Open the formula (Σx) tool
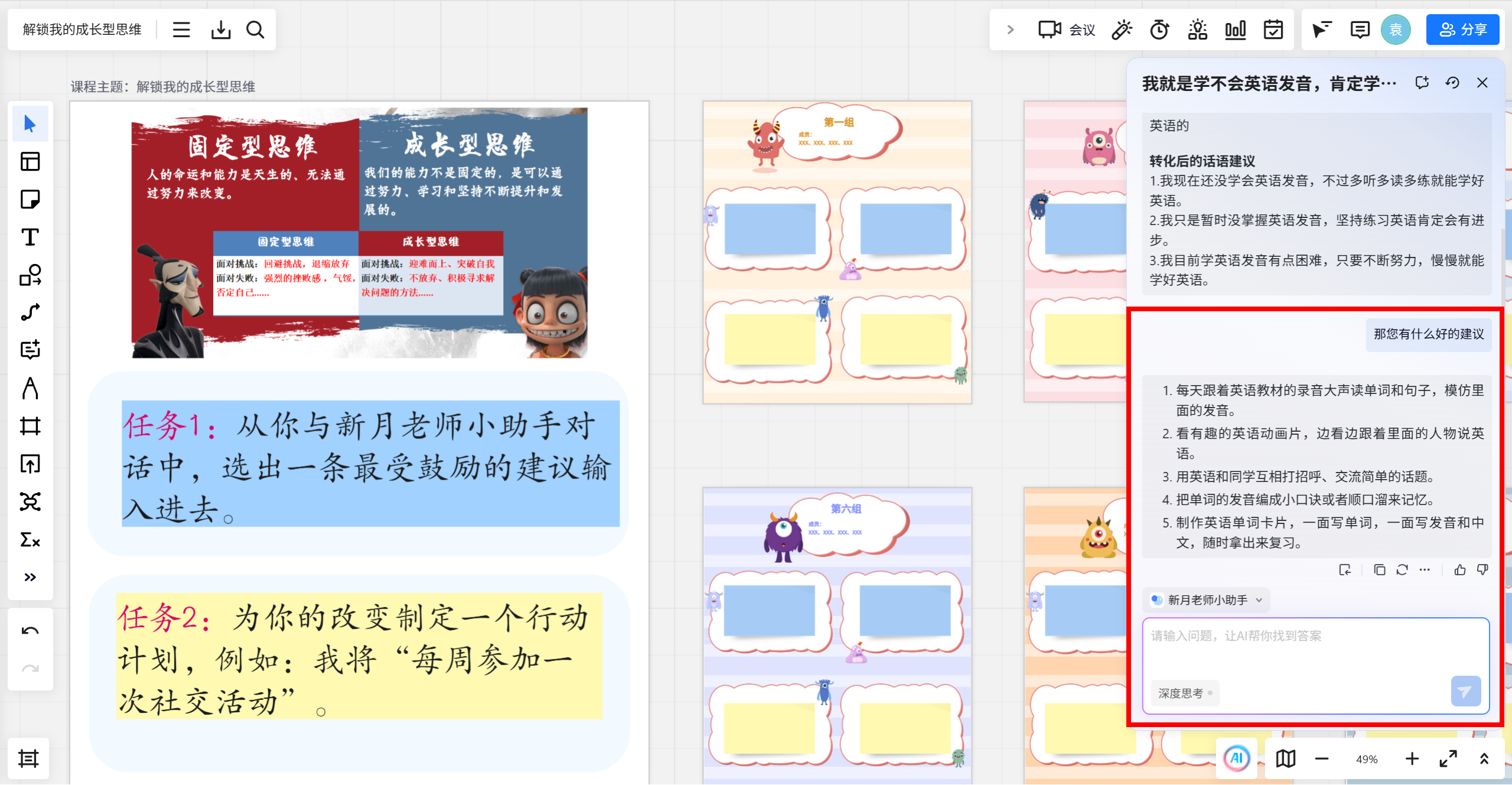 pos(30,540)
